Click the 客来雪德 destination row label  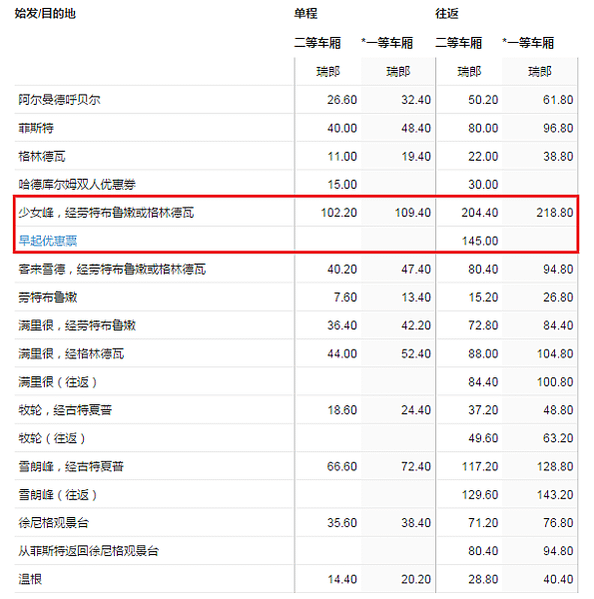pyautogui.click(x=112, y=269)
